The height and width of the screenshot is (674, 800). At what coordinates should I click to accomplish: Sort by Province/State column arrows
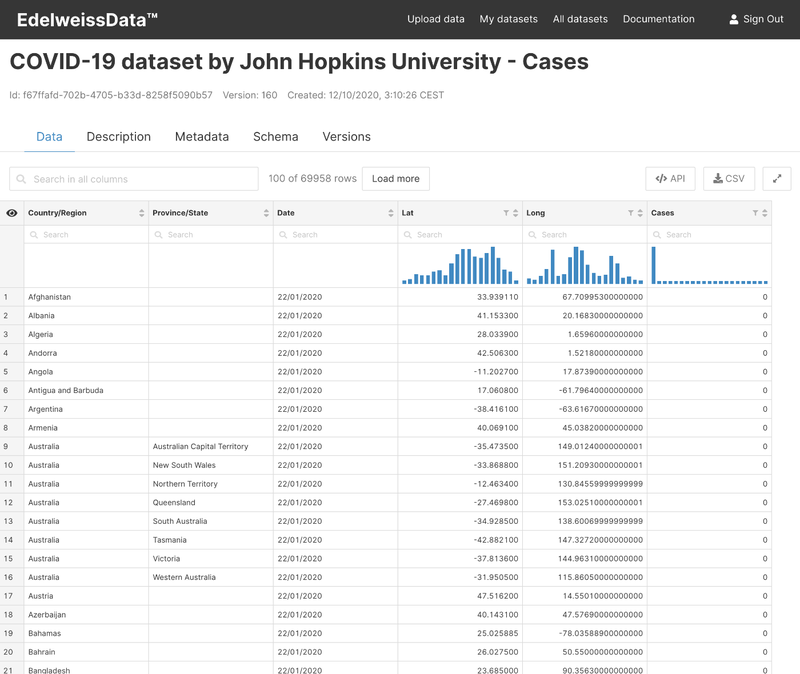point(266,213)
